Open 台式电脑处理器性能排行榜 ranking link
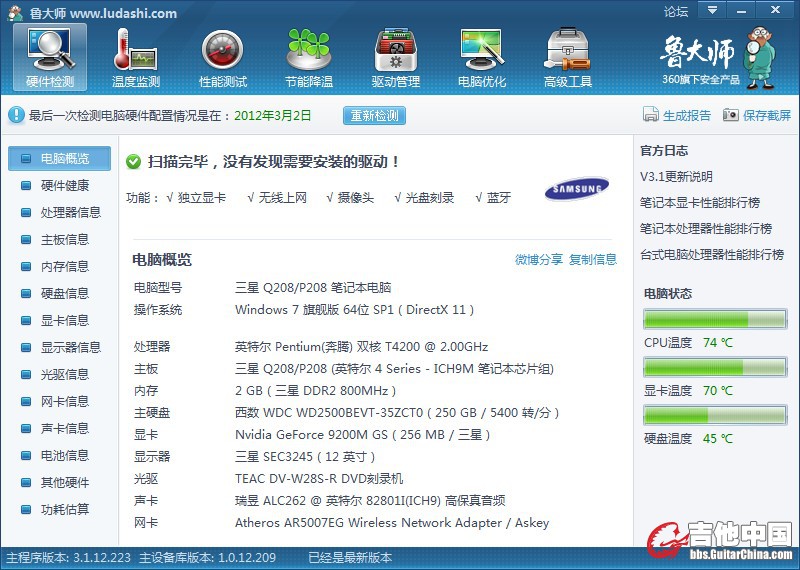This screenshot has height=570, width=800. pos(712,254)
